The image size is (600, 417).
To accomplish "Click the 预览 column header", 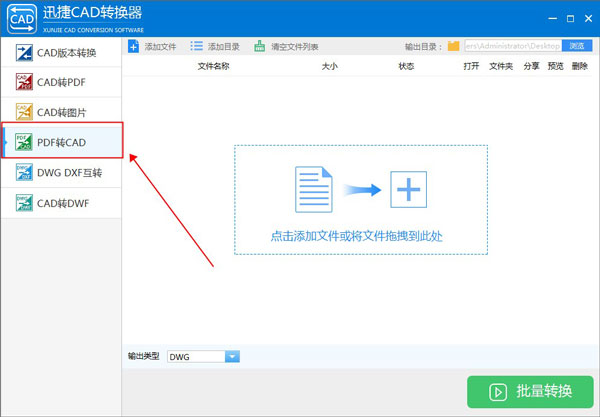I will click(556, 66).
